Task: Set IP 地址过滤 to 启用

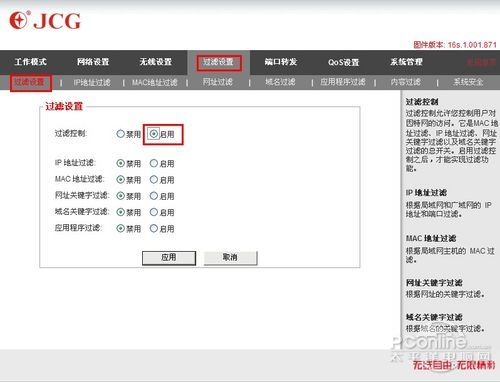Action: click(x=153, y=163)
